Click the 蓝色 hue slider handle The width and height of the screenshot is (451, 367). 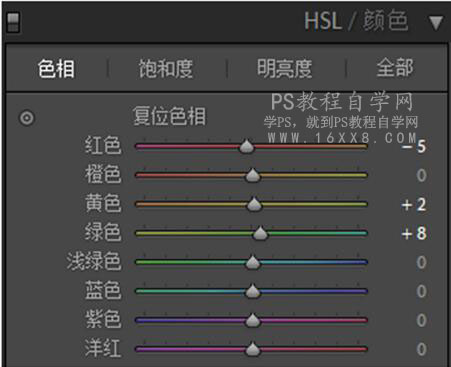pos(252,291)
